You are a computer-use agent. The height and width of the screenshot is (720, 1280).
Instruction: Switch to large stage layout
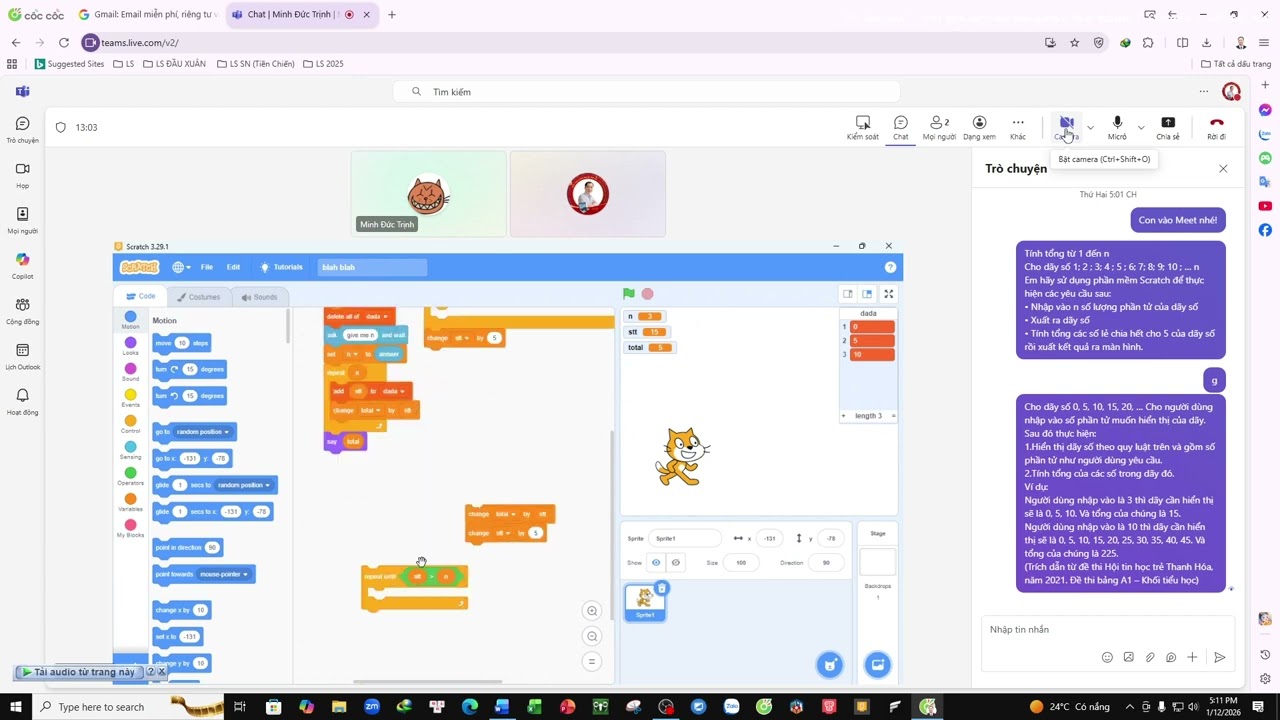pos(866,294)
